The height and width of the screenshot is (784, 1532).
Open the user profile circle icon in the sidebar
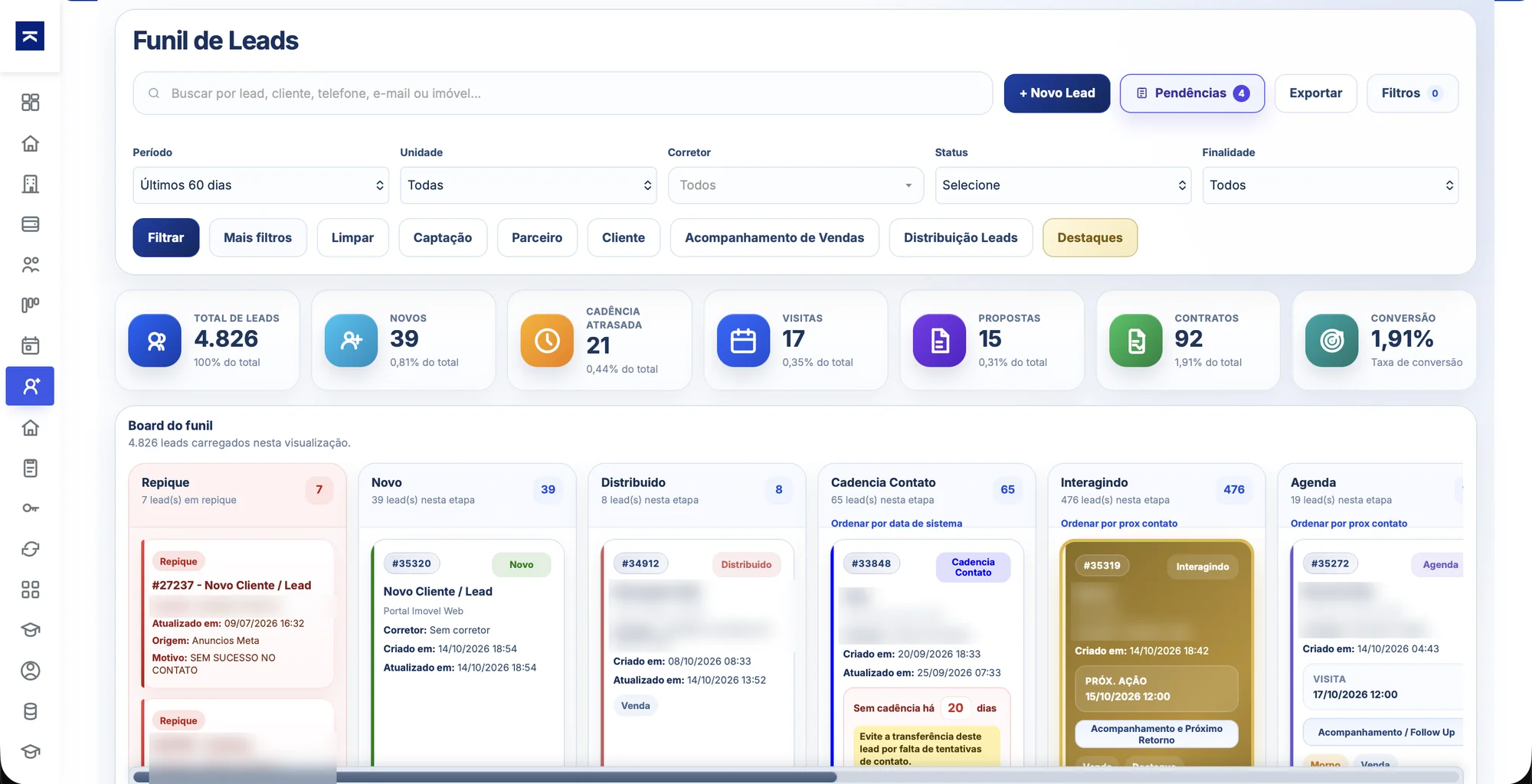tap(30, 671)
